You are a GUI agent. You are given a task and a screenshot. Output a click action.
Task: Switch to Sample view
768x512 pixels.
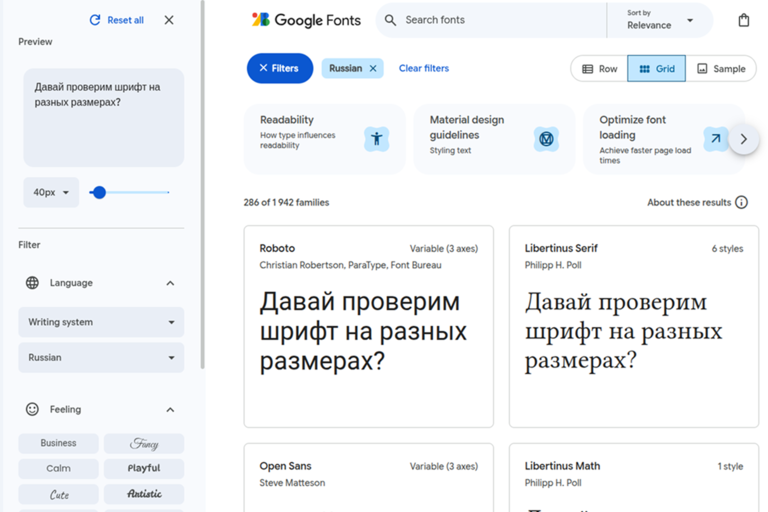pyautogui.click(x=721, y=69)
